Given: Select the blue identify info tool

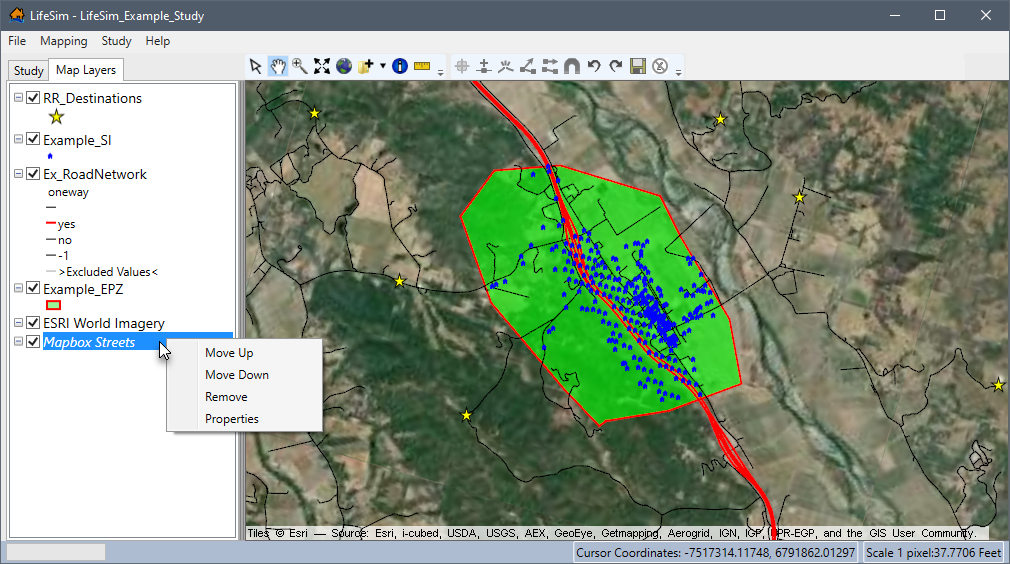Looking at the screenshot, I should (400, 66).
